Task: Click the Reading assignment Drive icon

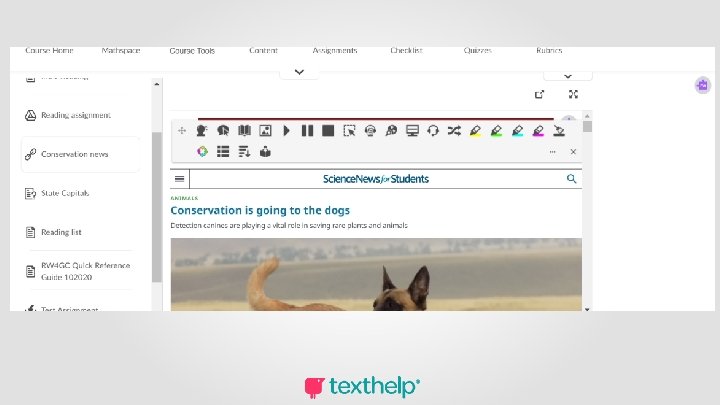Action: click(x=30, y=115)
